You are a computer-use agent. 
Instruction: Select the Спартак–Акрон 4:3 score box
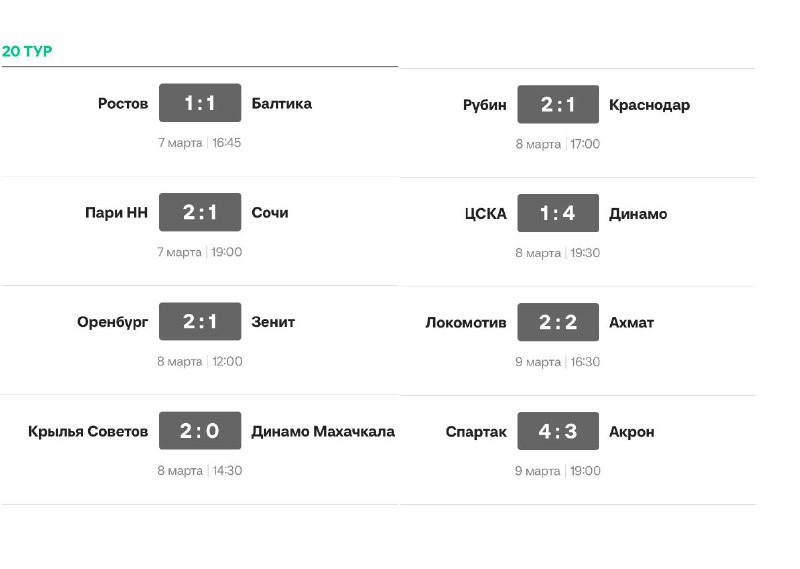coord(558,432)
